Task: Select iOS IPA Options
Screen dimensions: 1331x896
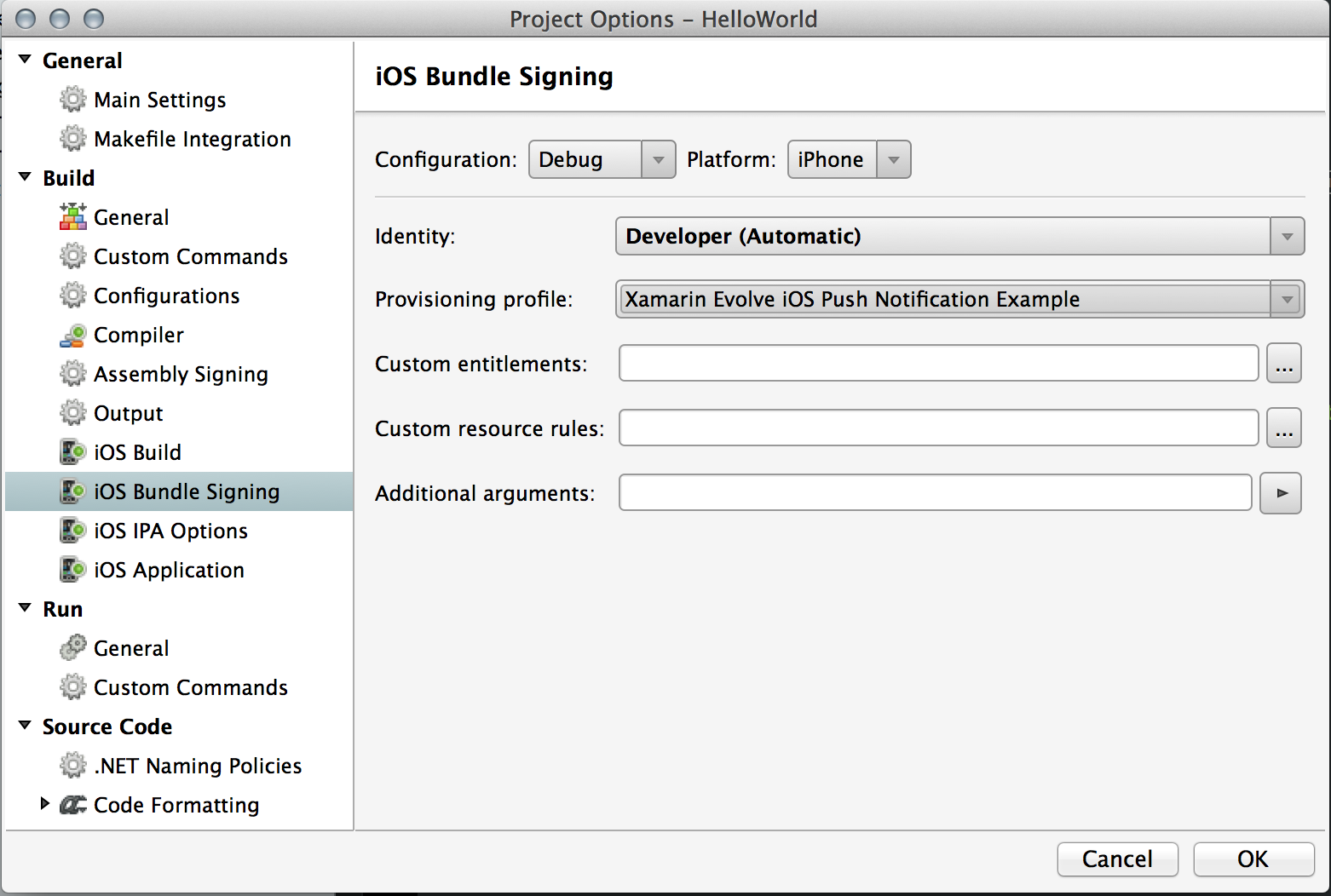Action: [x=170, y=531]
